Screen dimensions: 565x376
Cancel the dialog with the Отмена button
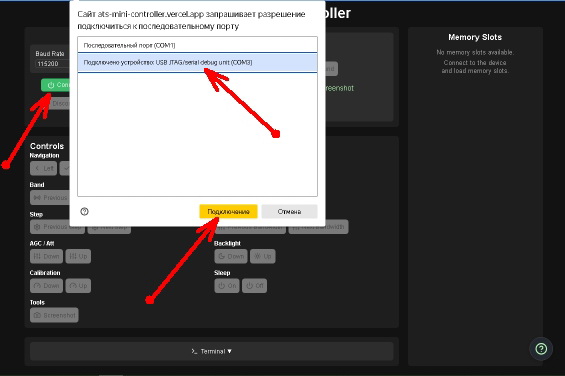coord(289,212)
